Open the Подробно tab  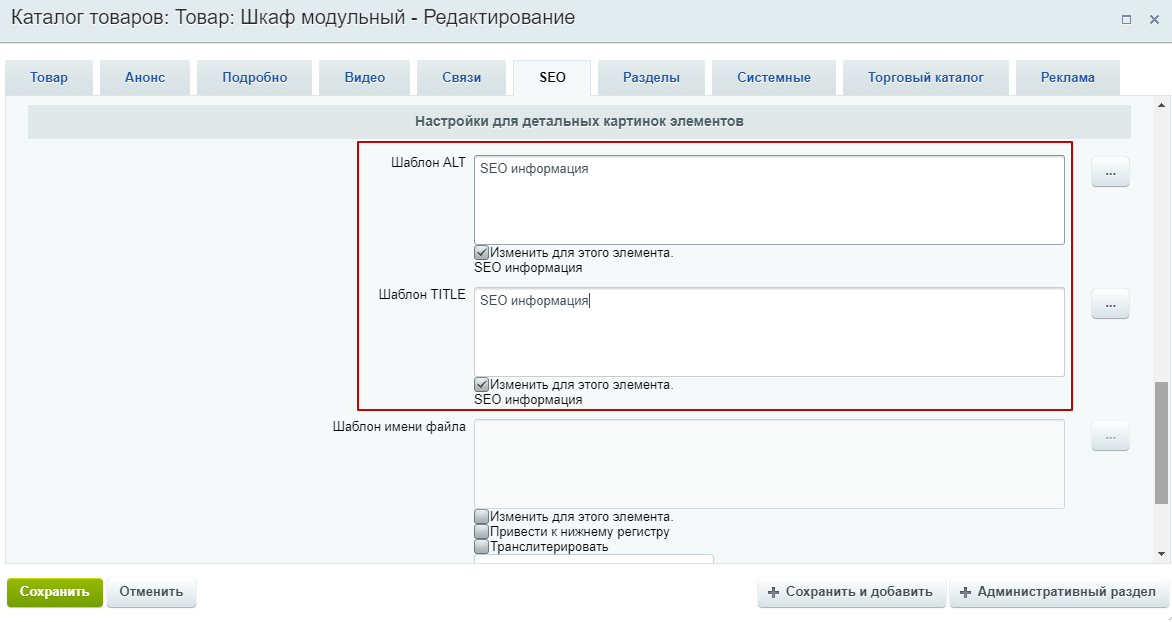255,78
